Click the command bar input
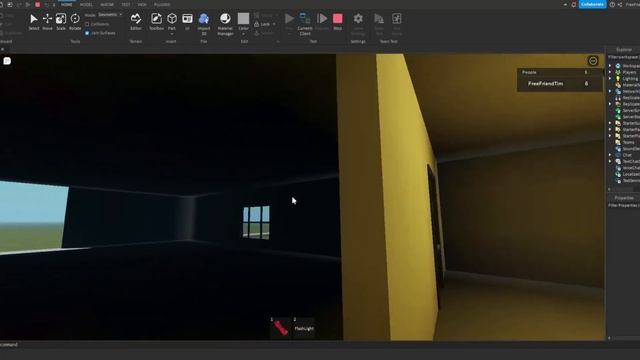Screen dimensions: 640x360 tap(302, 344)
